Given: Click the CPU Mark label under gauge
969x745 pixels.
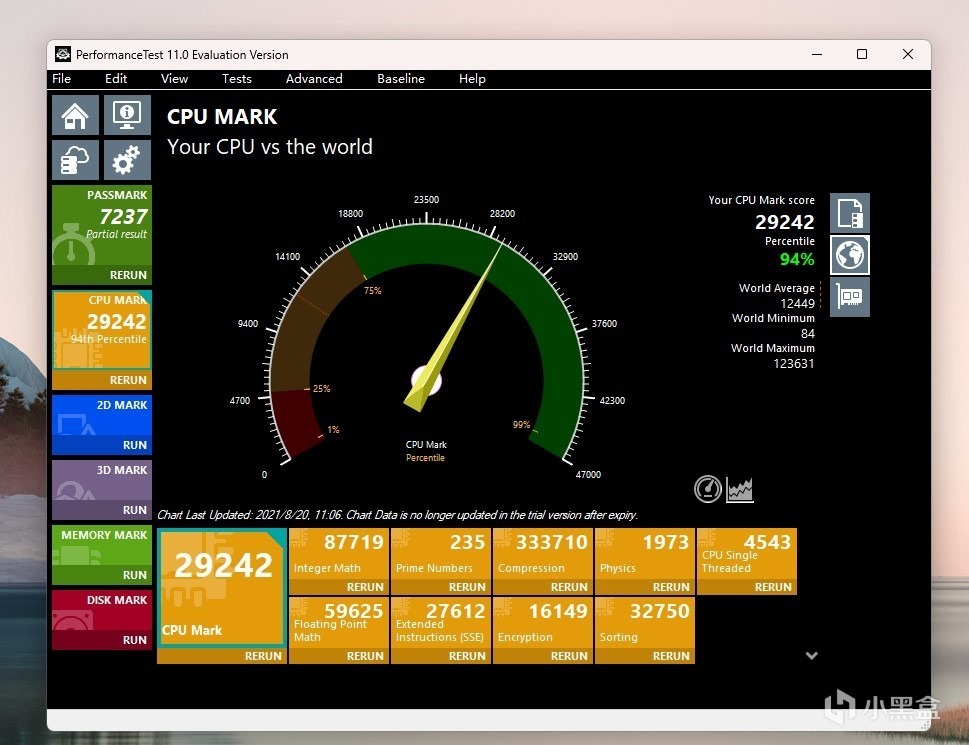Looking at the screenshot, I should point(426,445).
